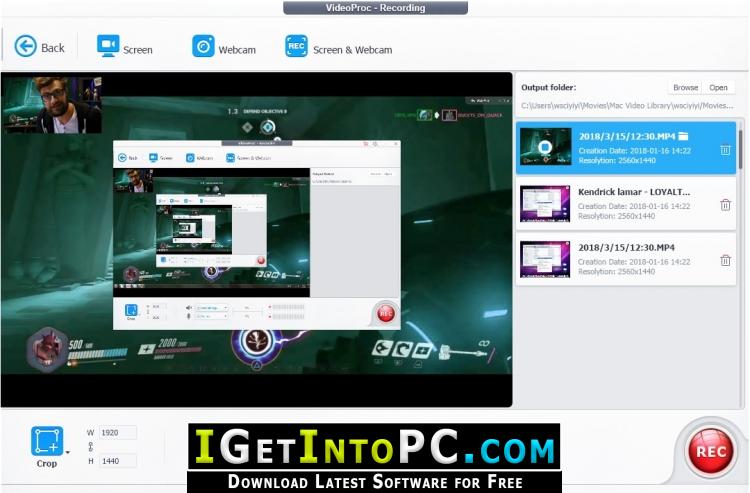Select the Kendrick lamar - LOYALT... title
Image resolution: width=750 pixels, height=493 pixels.
[634, 192]
